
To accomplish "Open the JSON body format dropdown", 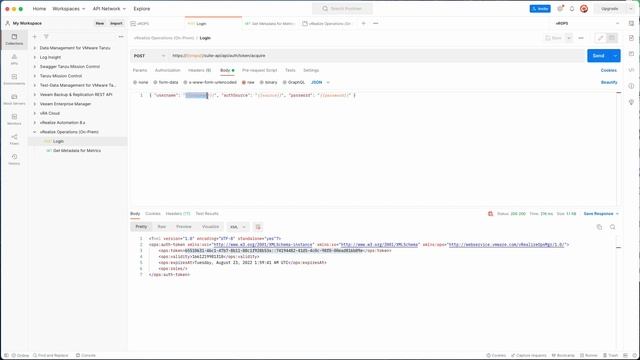I will pyautogui.click(x=320, y=82).
